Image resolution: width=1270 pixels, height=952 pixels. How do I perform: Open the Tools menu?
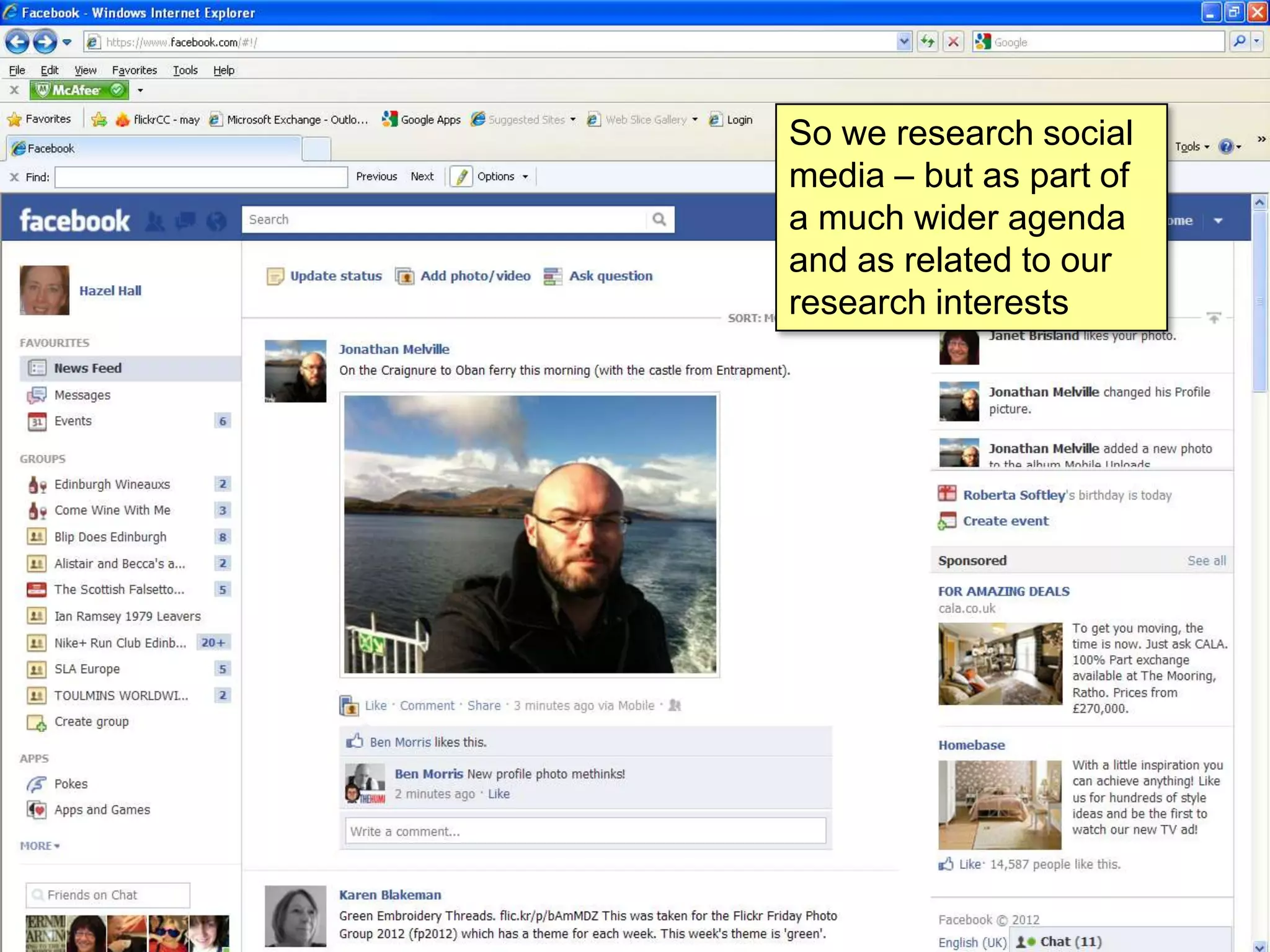(185, 70)
